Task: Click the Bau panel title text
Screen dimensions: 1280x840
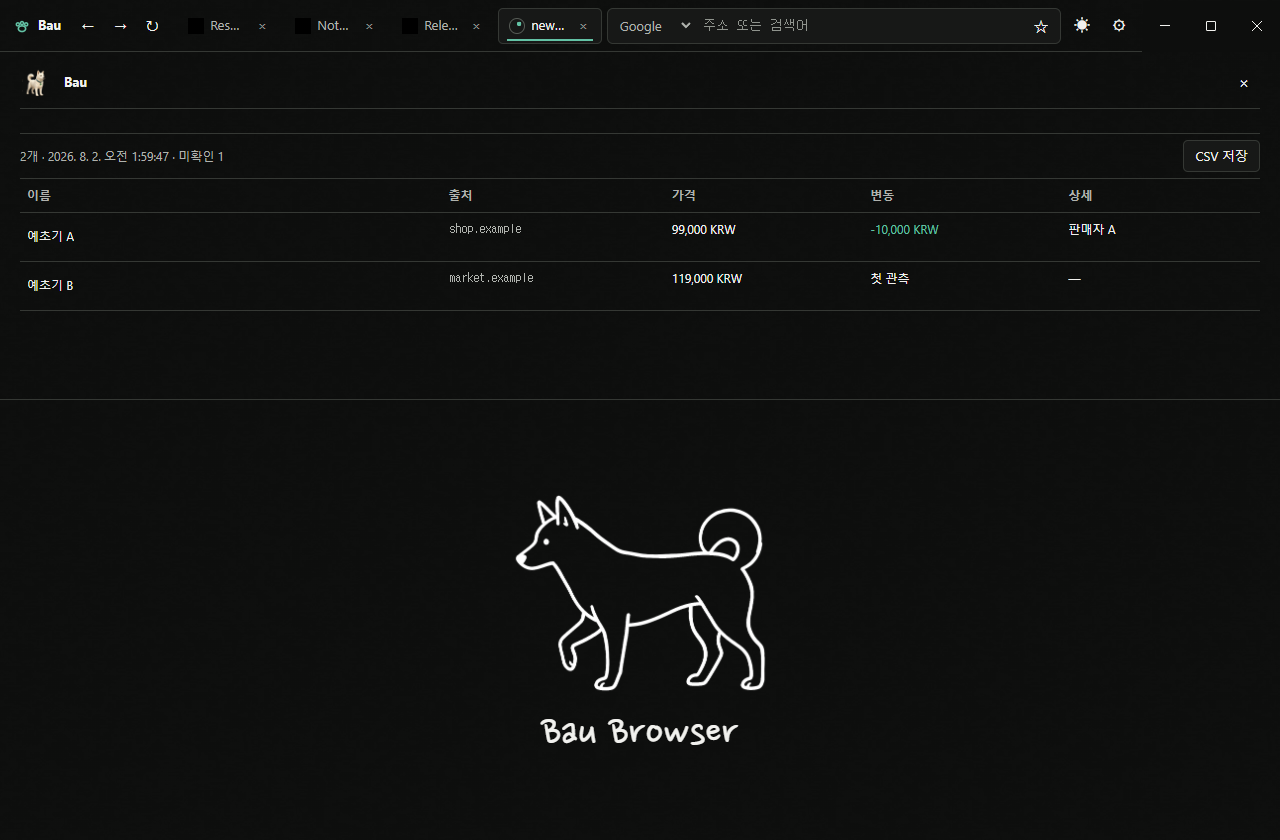Action: click(75, 83)
